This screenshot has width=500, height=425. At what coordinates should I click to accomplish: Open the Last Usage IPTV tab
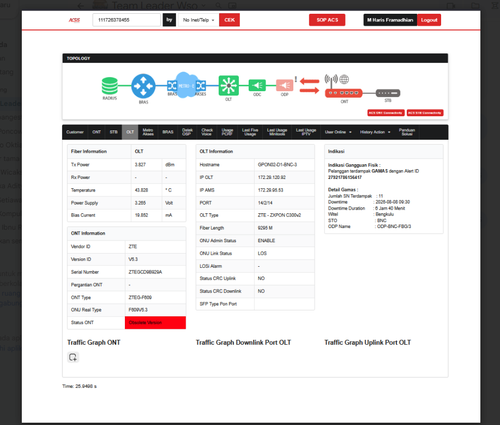point(306,132)
